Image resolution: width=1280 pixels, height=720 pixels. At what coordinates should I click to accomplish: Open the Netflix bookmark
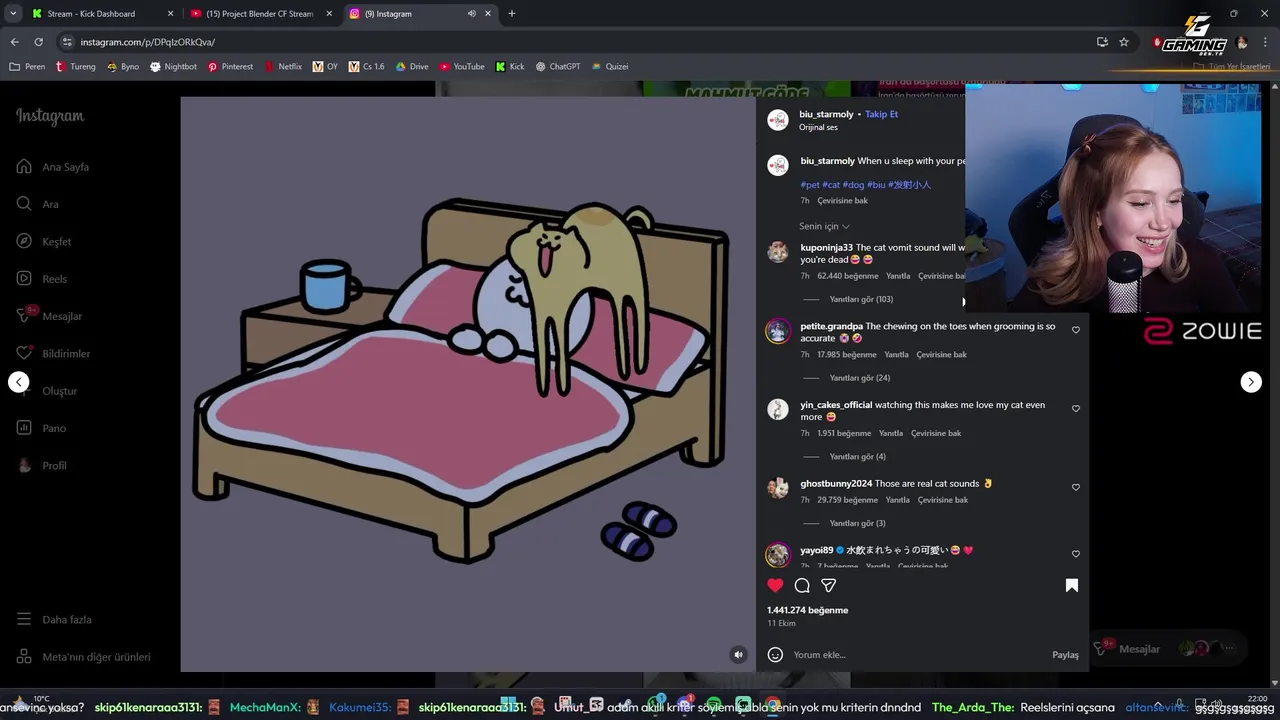pyautogui.click(x=283, y=67)
